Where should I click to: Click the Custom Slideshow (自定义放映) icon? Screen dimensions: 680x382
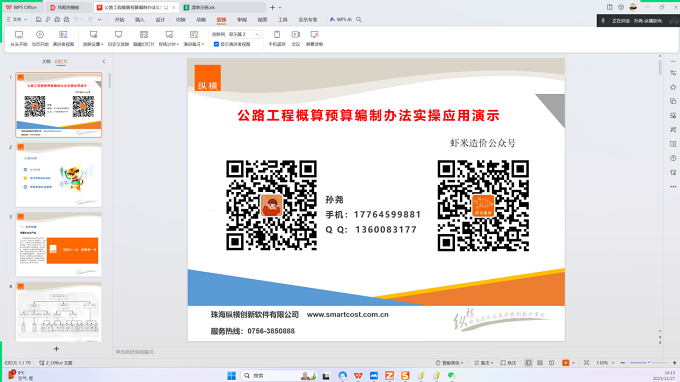[118, 38]
